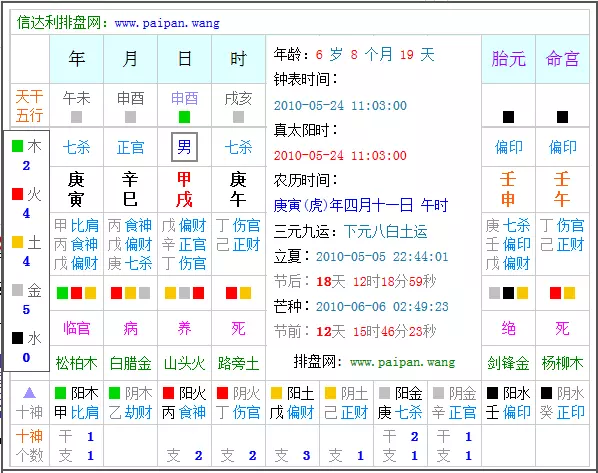Click 戌亥 in the 时 column
The width and height of the screenshot is (598, 473).
click(x=238, y=98)
